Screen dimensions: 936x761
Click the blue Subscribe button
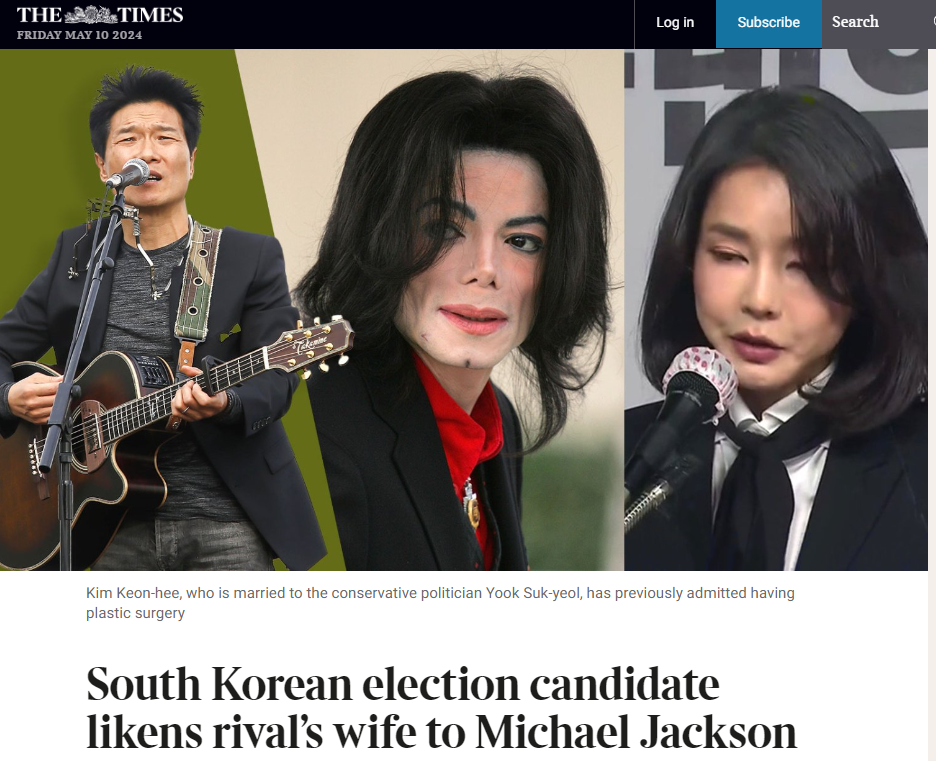(x=768, y=23)
